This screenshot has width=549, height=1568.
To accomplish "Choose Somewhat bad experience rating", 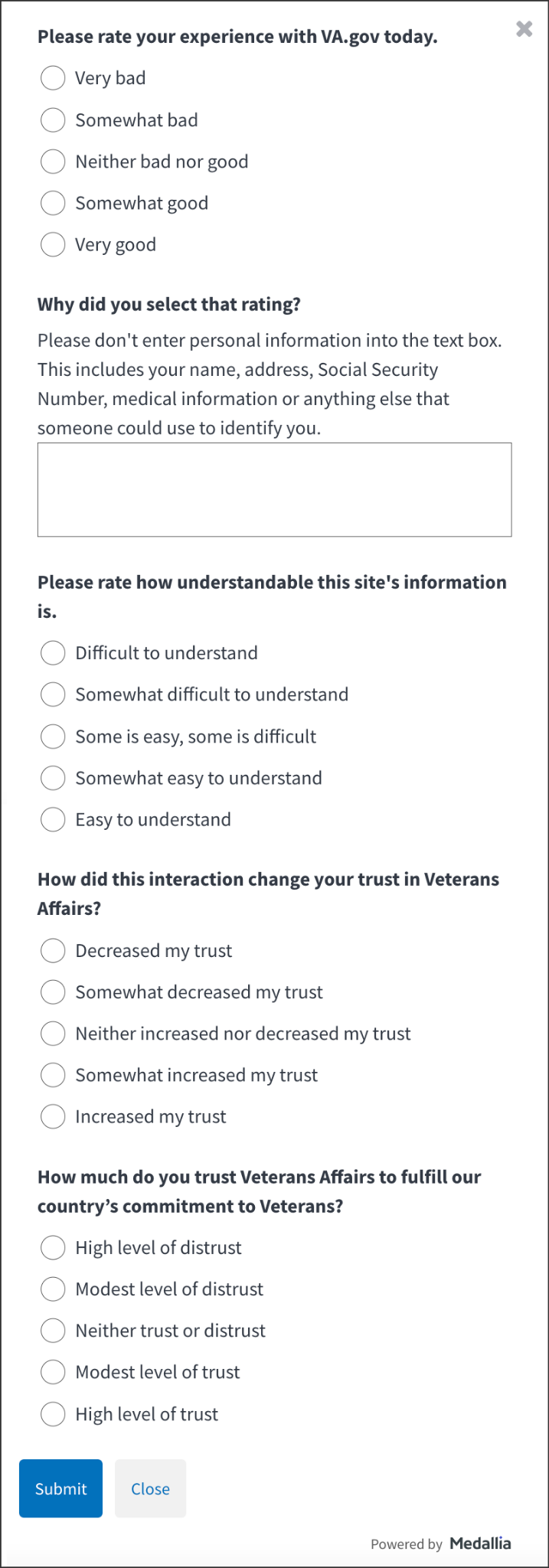I will 53,120.
